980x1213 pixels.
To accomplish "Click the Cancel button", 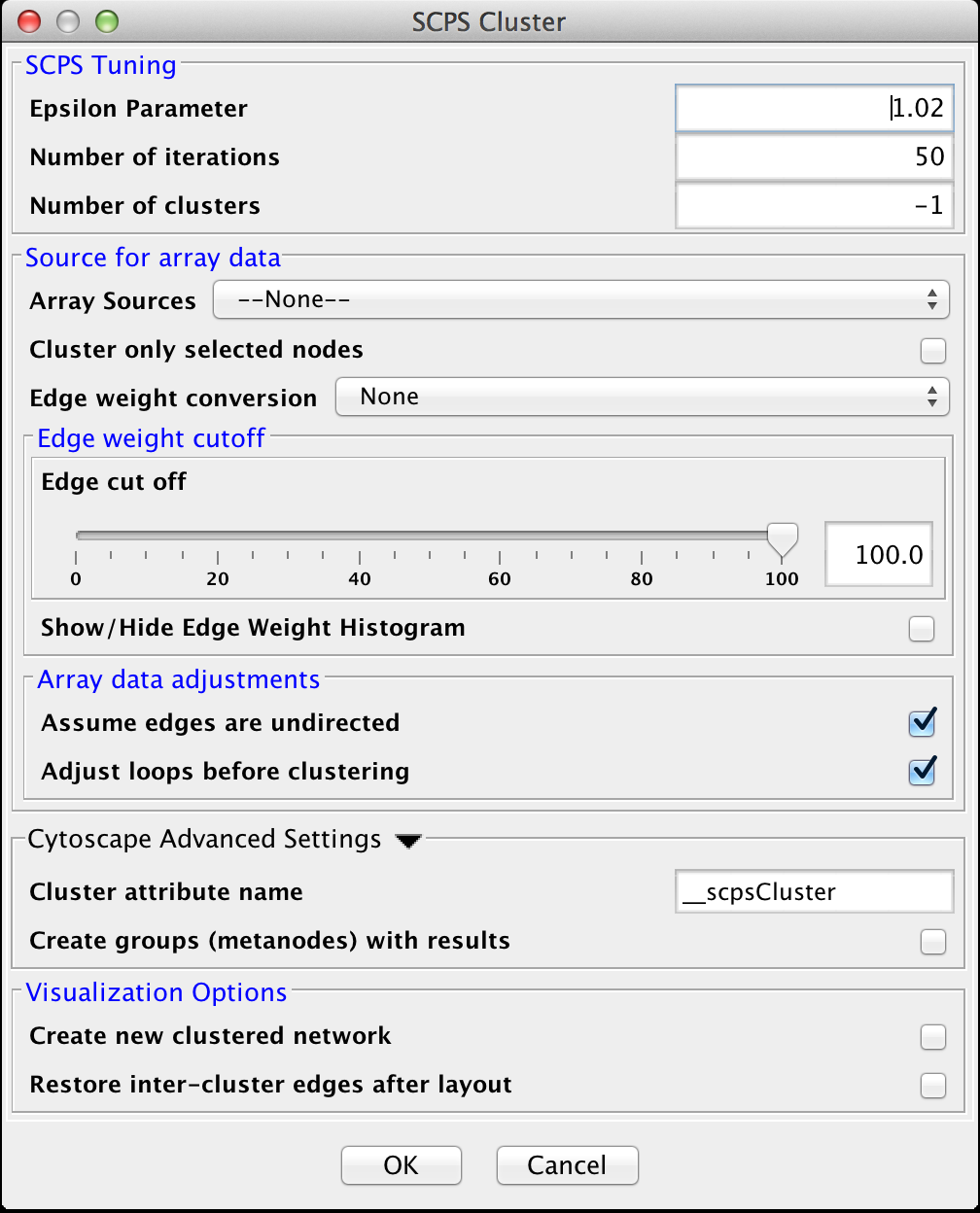I will (x=567, y=1165).
